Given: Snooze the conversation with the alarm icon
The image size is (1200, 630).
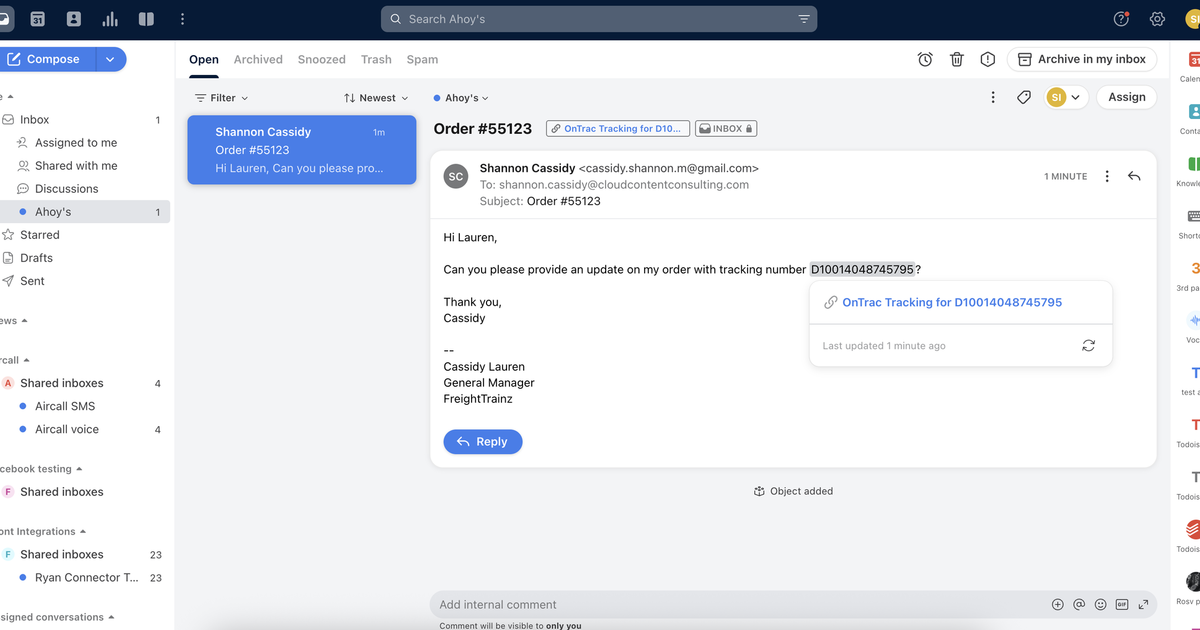Looking at the screenshot, I should (925, 59).
